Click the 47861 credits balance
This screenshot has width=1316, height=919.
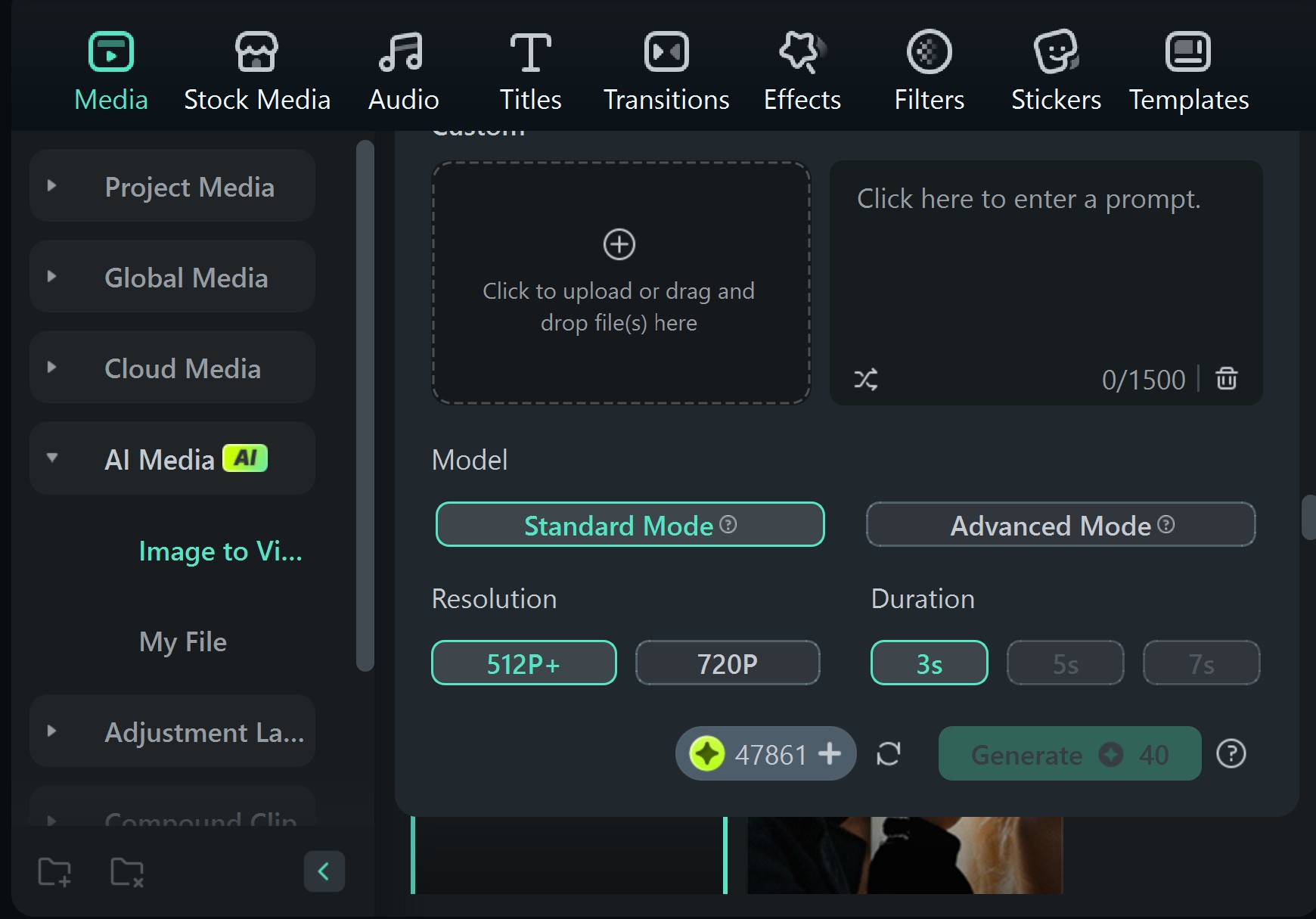click(771, 754)
